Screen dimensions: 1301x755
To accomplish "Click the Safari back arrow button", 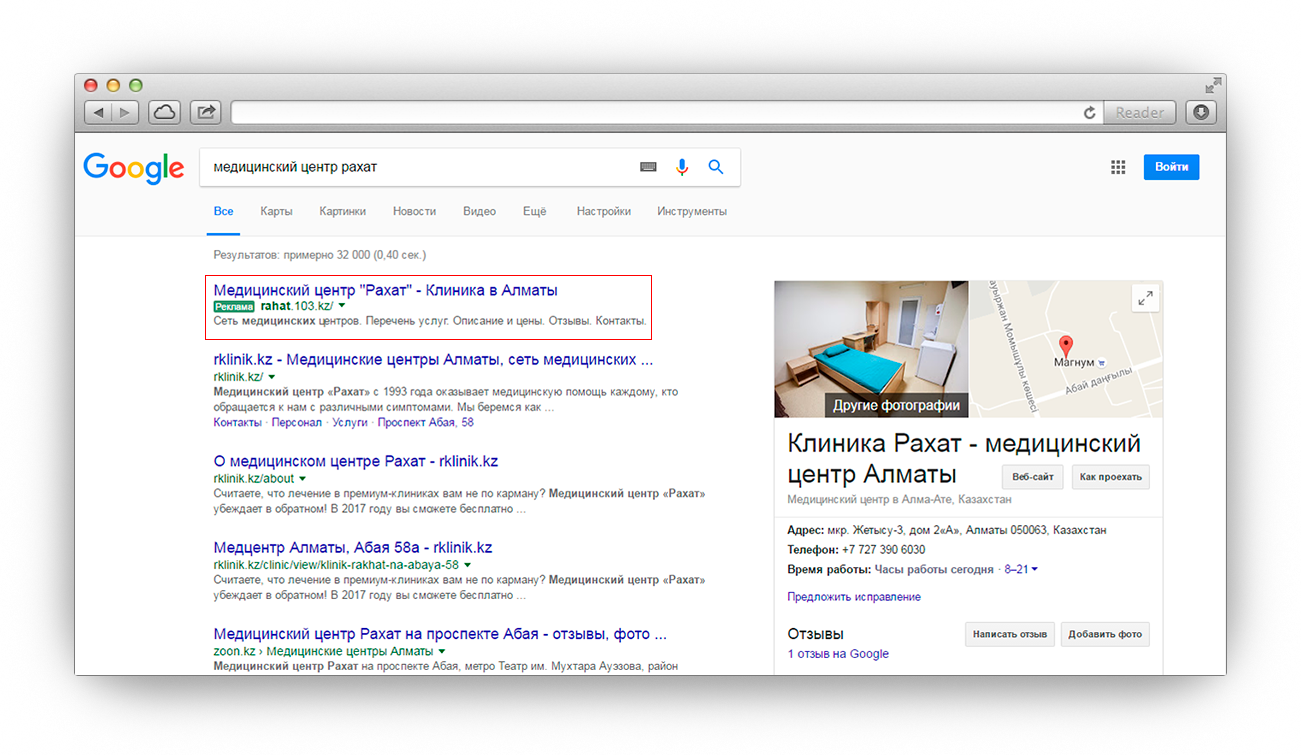I will pos(98,113).
